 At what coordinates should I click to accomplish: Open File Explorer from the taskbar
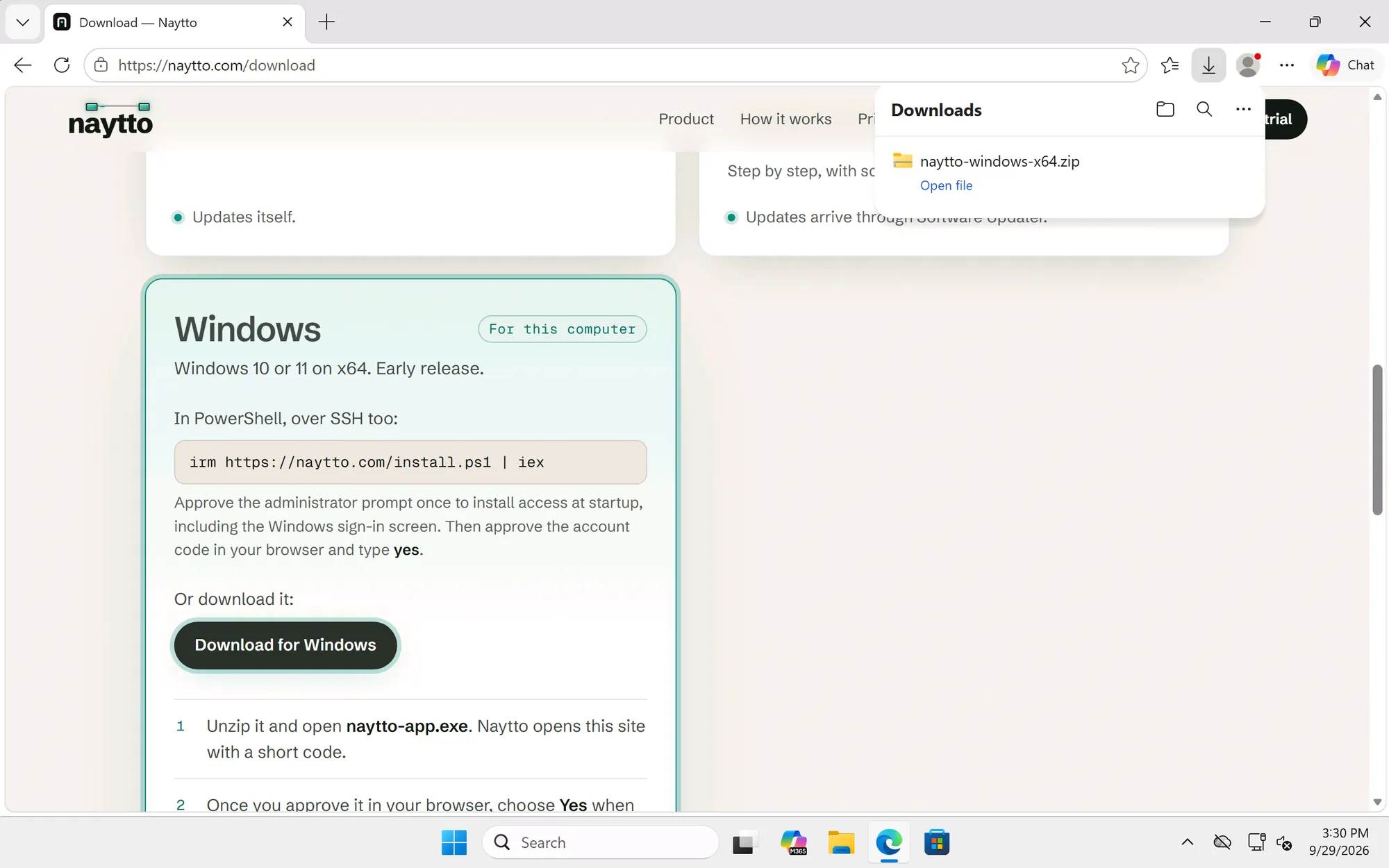tap(841, 842)
